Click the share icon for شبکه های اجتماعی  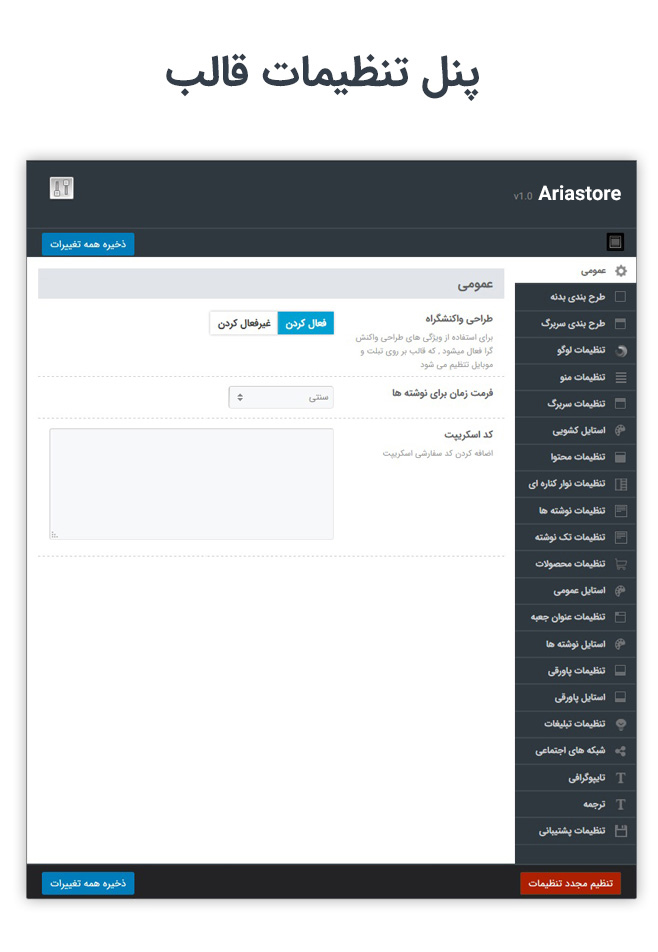point(621,751)
